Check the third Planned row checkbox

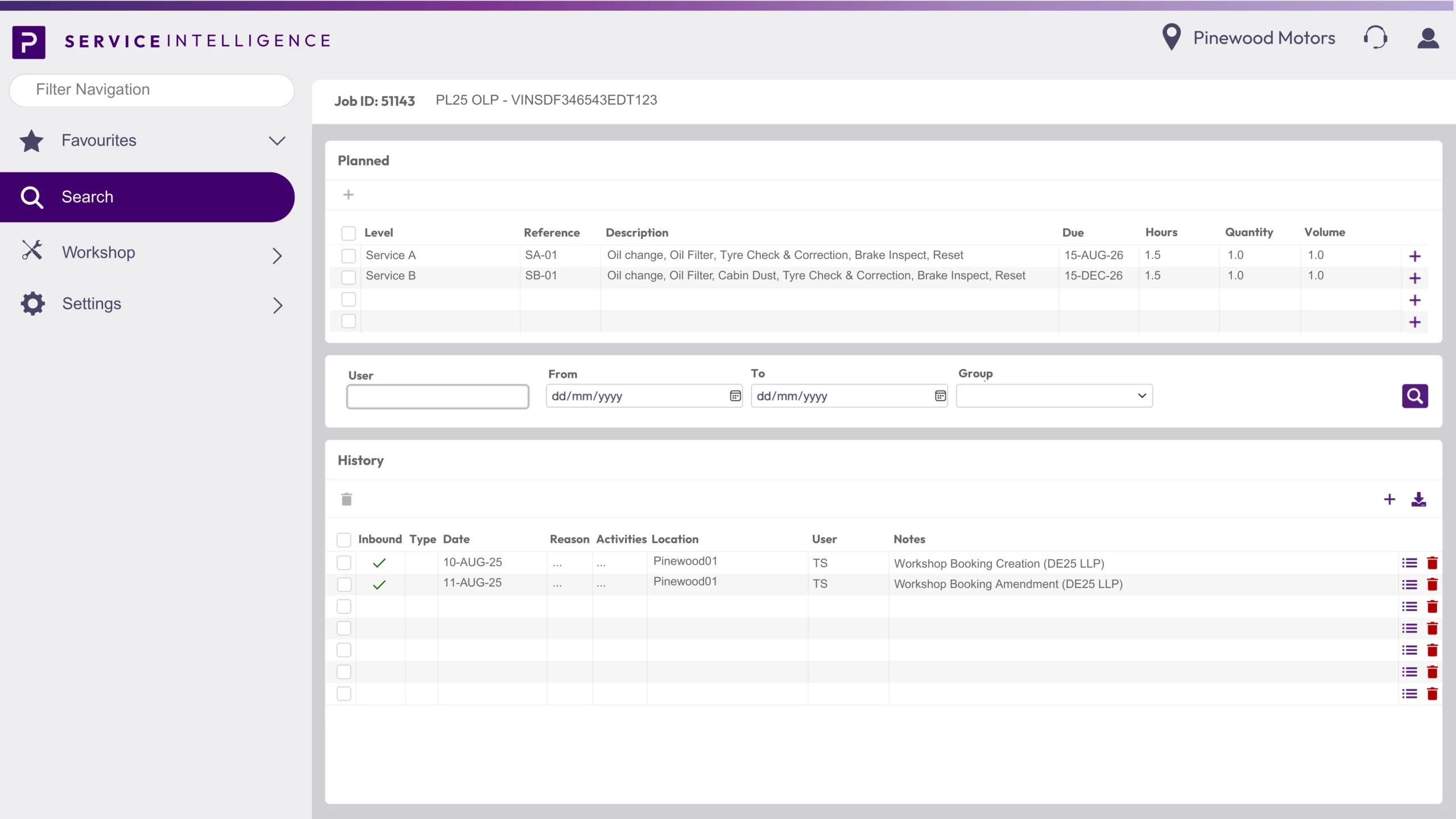tap(349, 299)
